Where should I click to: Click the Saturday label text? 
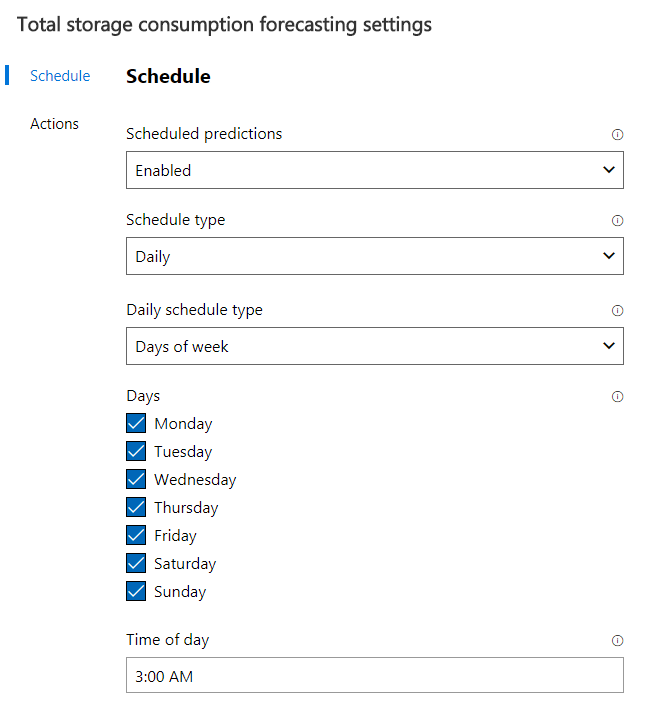185,564
